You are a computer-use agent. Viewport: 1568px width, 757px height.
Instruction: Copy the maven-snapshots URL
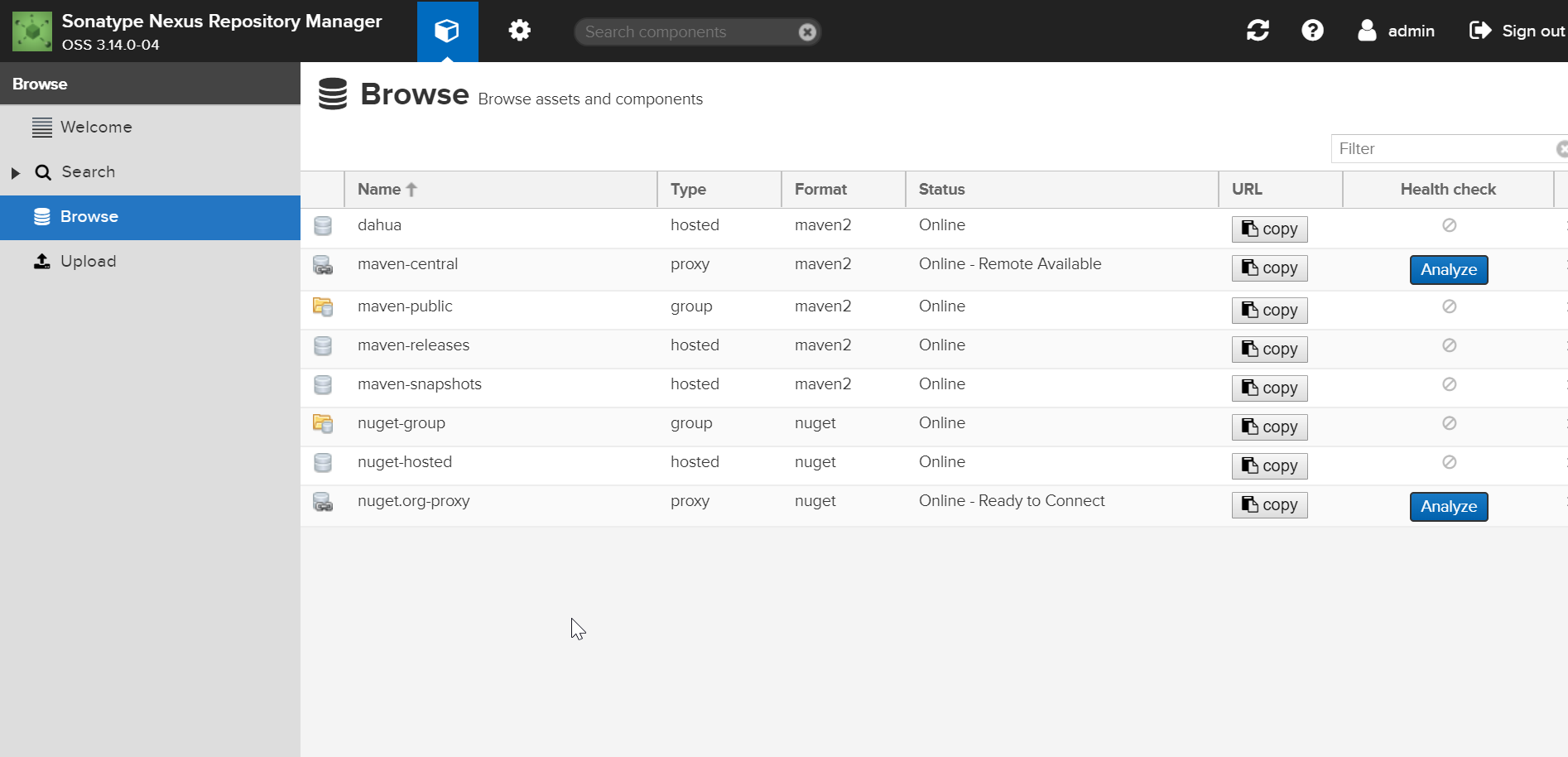(x=1269, y=388)
